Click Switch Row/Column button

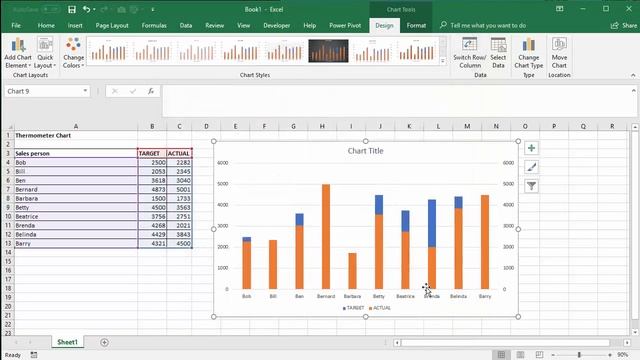click(x=469, y=53)
